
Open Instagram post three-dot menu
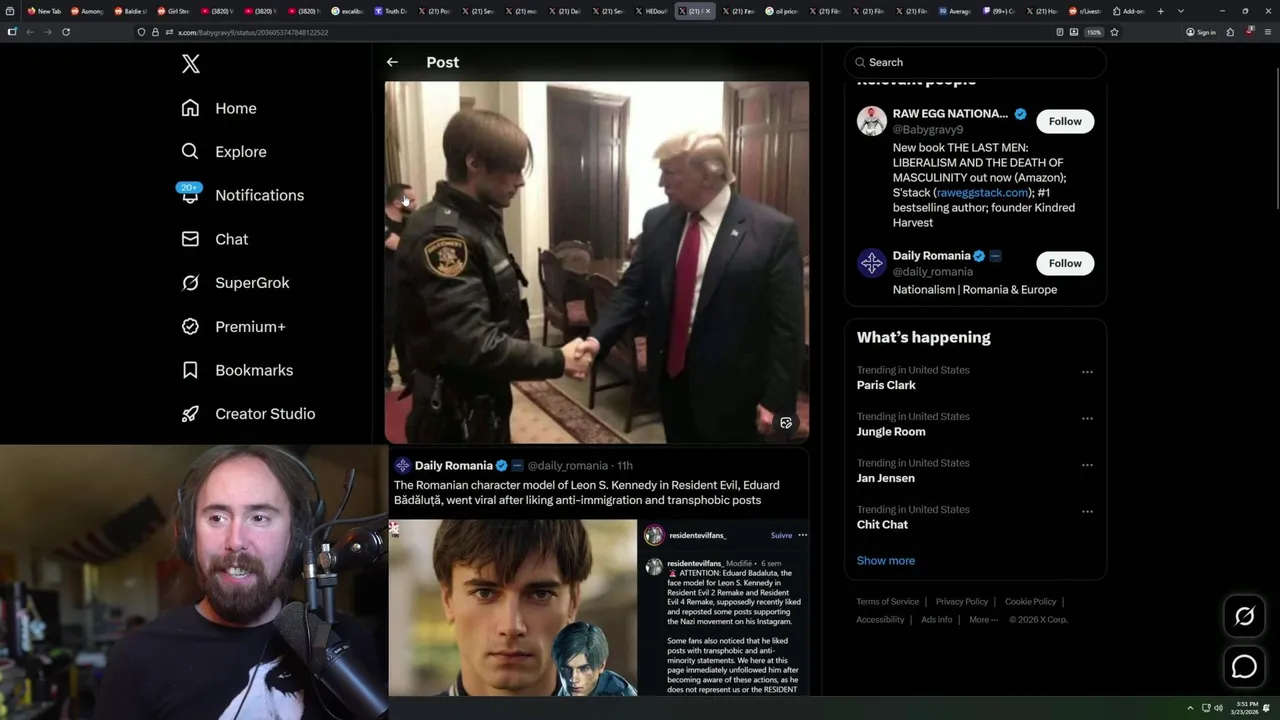point(802,535)
